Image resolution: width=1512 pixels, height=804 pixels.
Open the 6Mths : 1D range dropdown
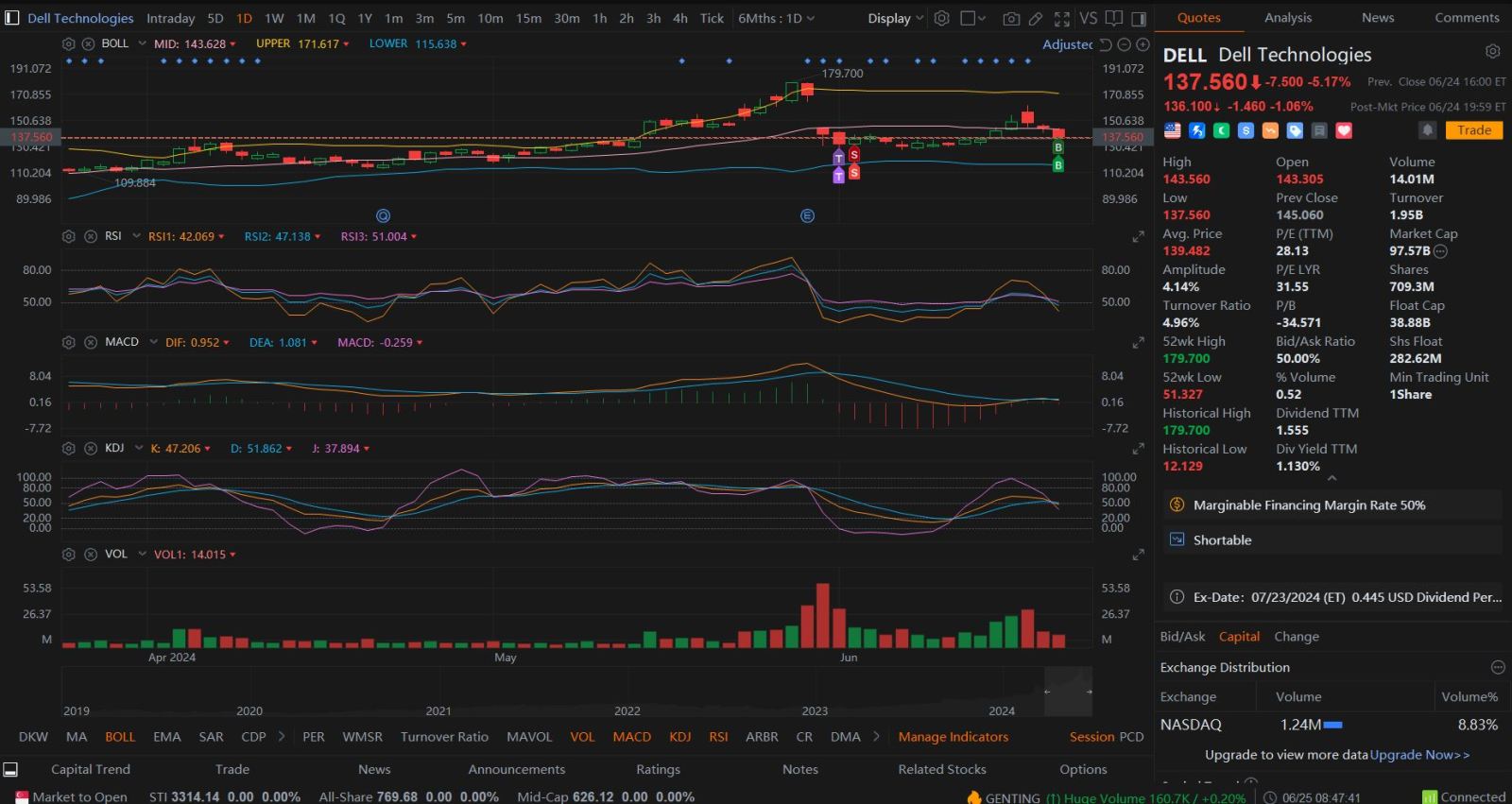tap(776, 18)
